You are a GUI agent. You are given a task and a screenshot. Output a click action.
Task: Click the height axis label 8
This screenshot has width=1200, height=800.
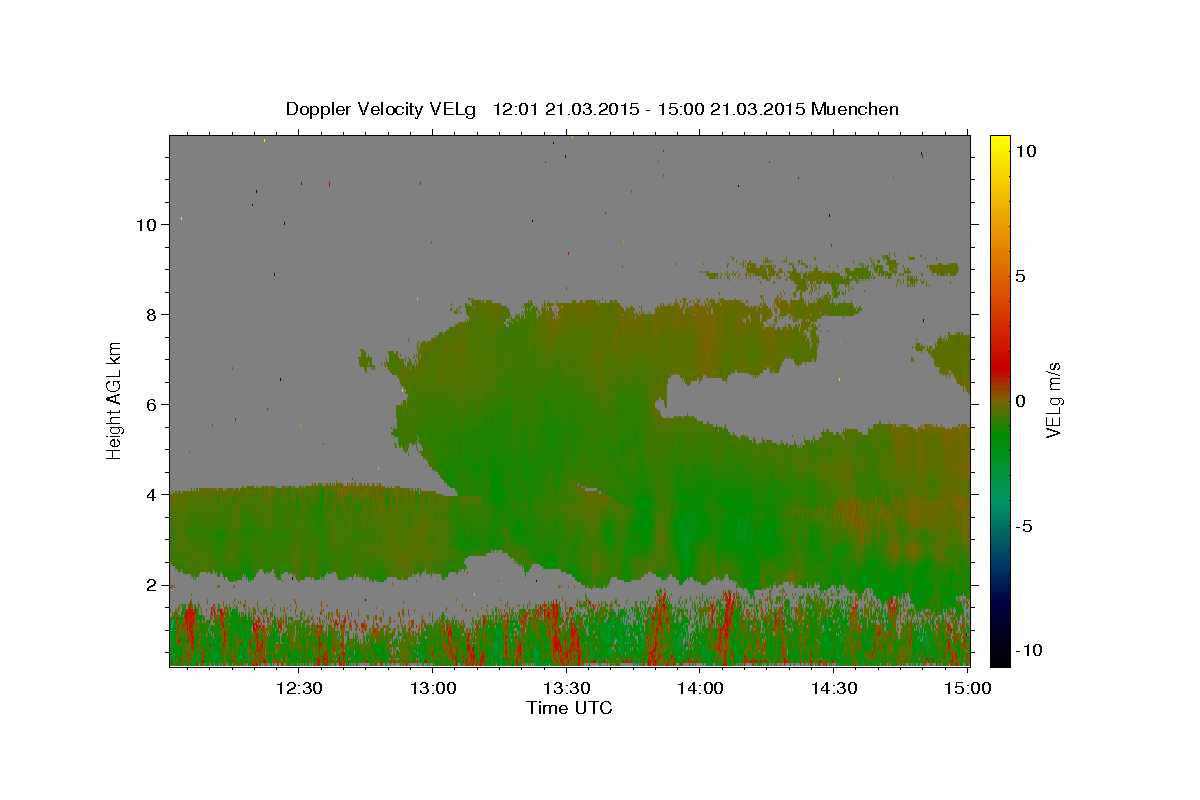click(x=152, y=314)
